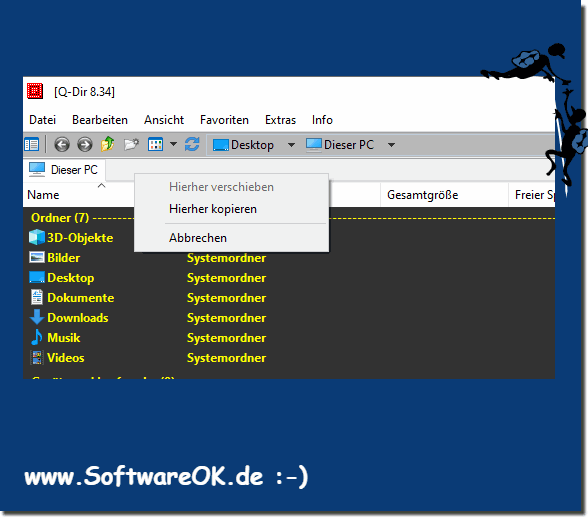
Task: Click the Dokumente page icon
Action: 37,297
